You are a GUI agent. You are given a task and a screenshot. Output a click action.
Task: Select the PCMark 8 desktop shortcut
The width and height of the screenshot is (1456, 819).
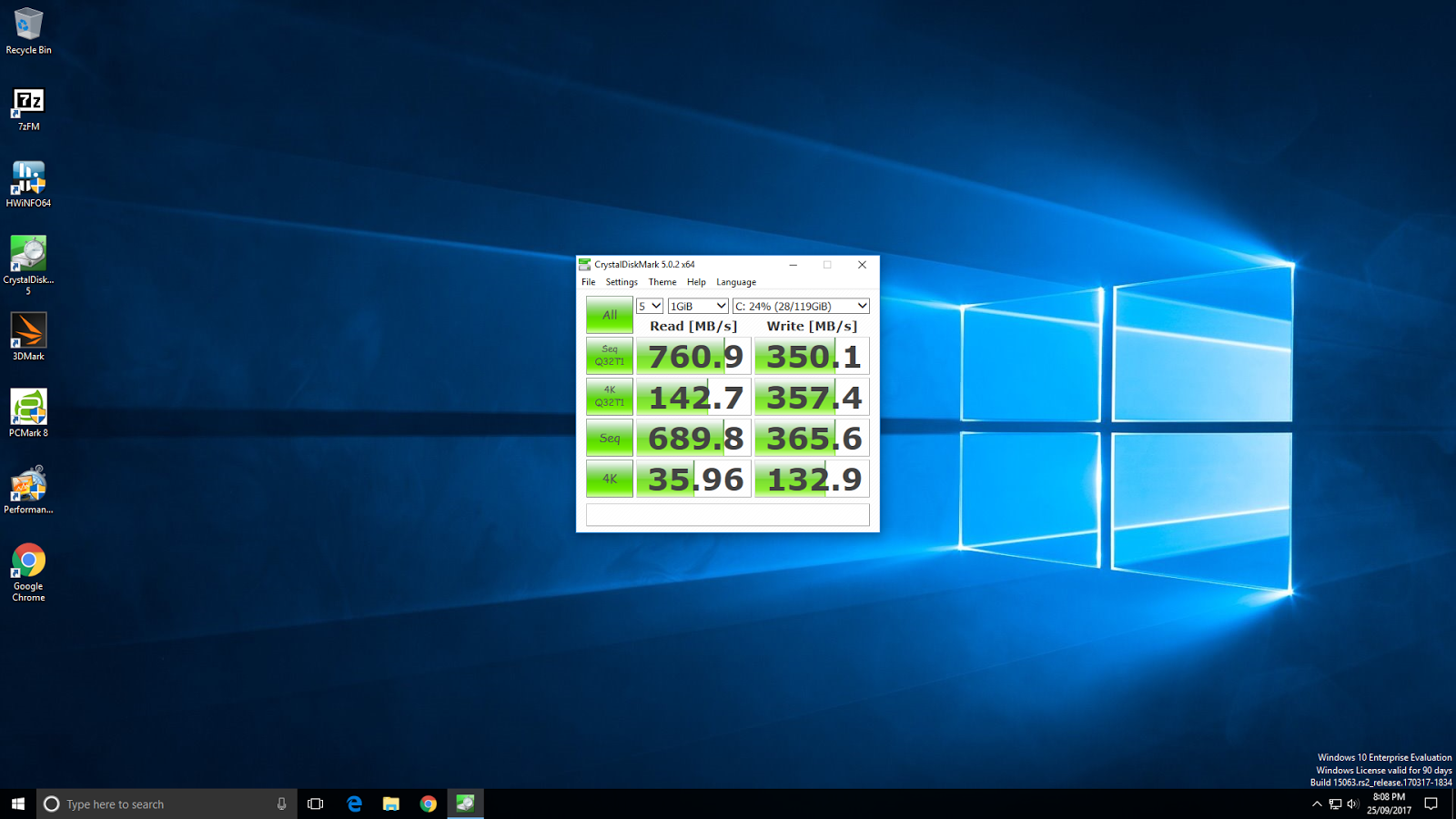28,414
